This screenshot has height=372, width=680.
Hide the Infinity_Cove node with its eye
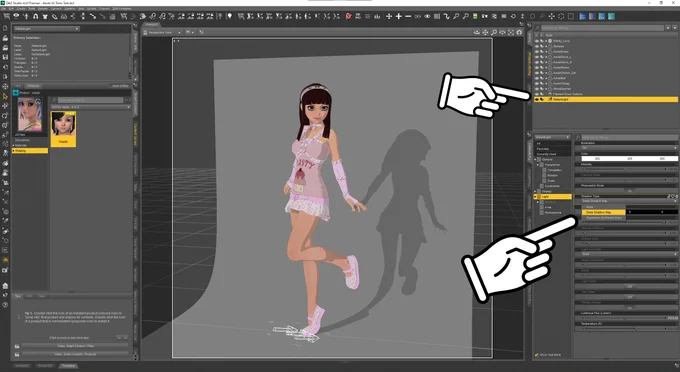click(536, 41)
